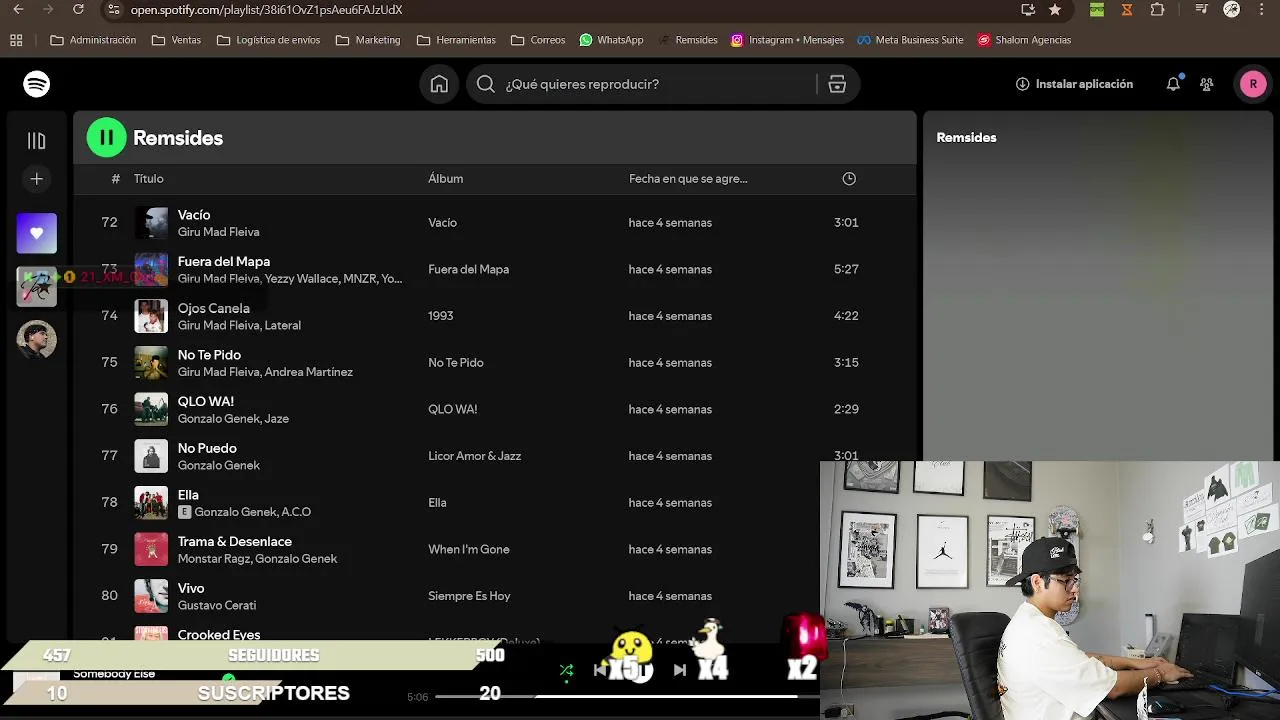
Task: Open the Liked Songs heart playlist
Action: 37,233
